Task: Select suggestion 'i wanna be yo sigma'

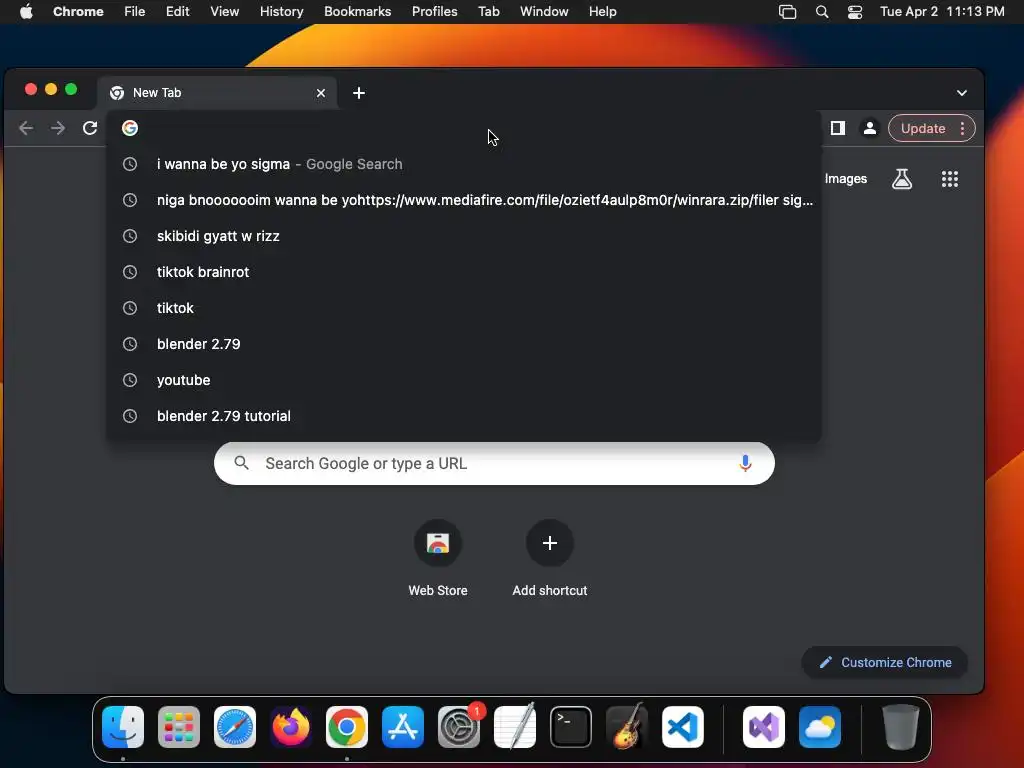Action: pos(464,164)
